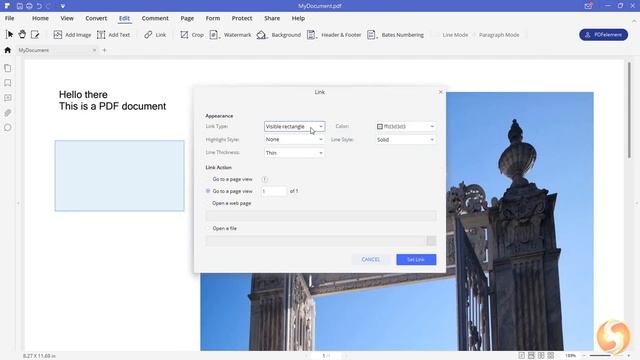Image resolution: width=640 pixels, height=360 pixels.
Task: Click the color swatch showing ff3d3d3
Action: pos(380,127)
